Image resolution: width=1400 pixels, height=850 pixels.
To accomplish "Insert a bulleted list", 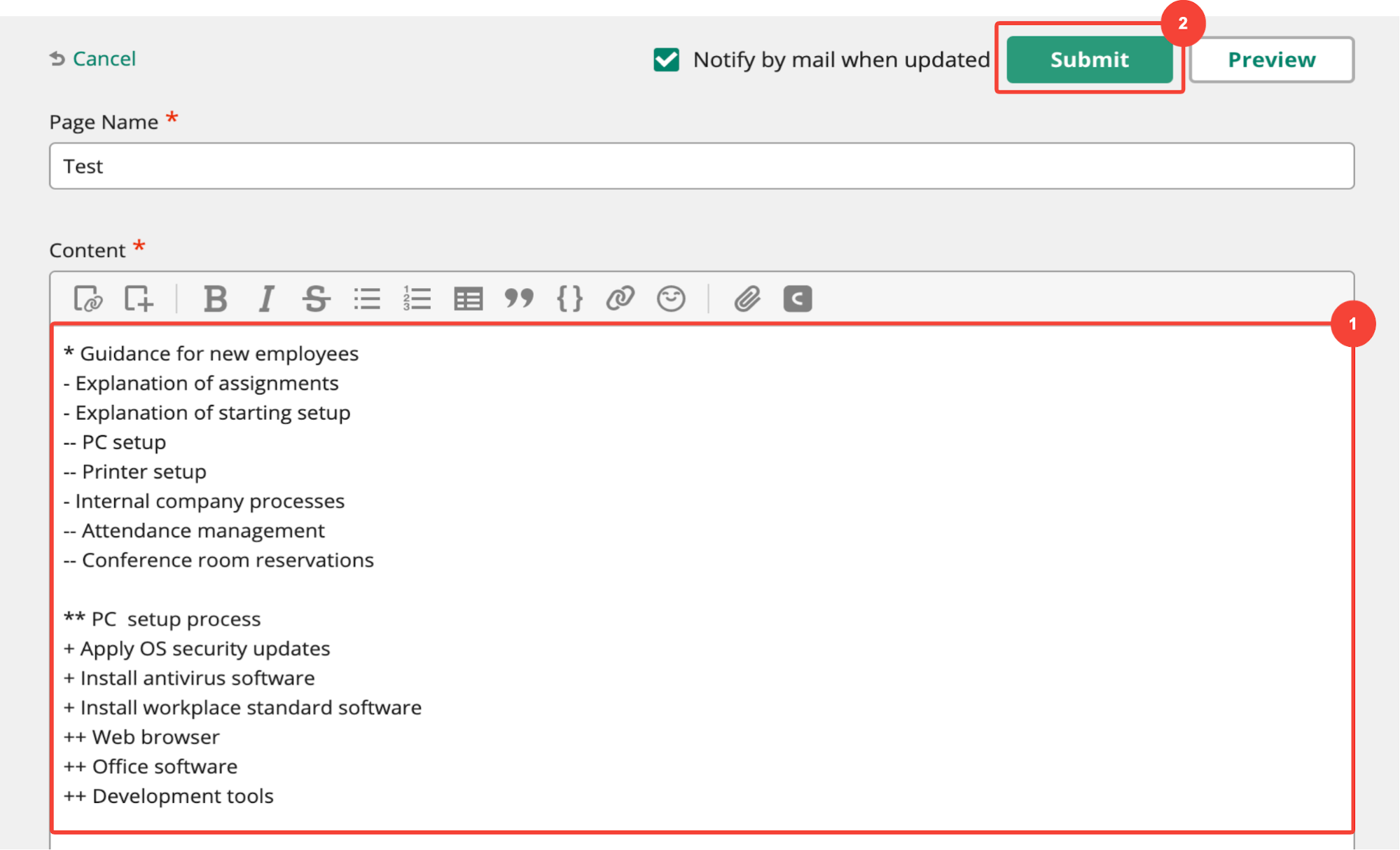I will 367,299.
